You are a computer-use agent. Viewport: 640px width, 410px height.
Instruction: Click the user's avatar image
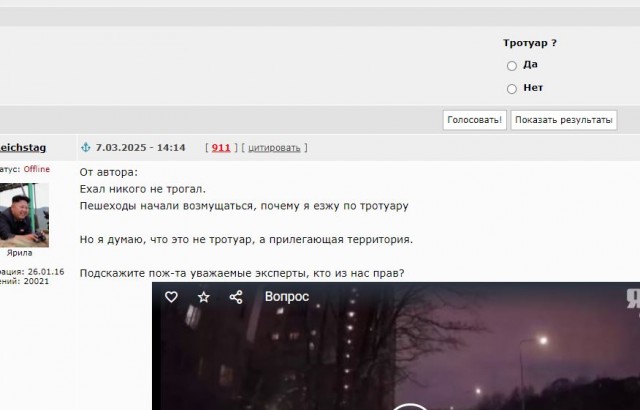pyautogui.click(x=24, y=215)
